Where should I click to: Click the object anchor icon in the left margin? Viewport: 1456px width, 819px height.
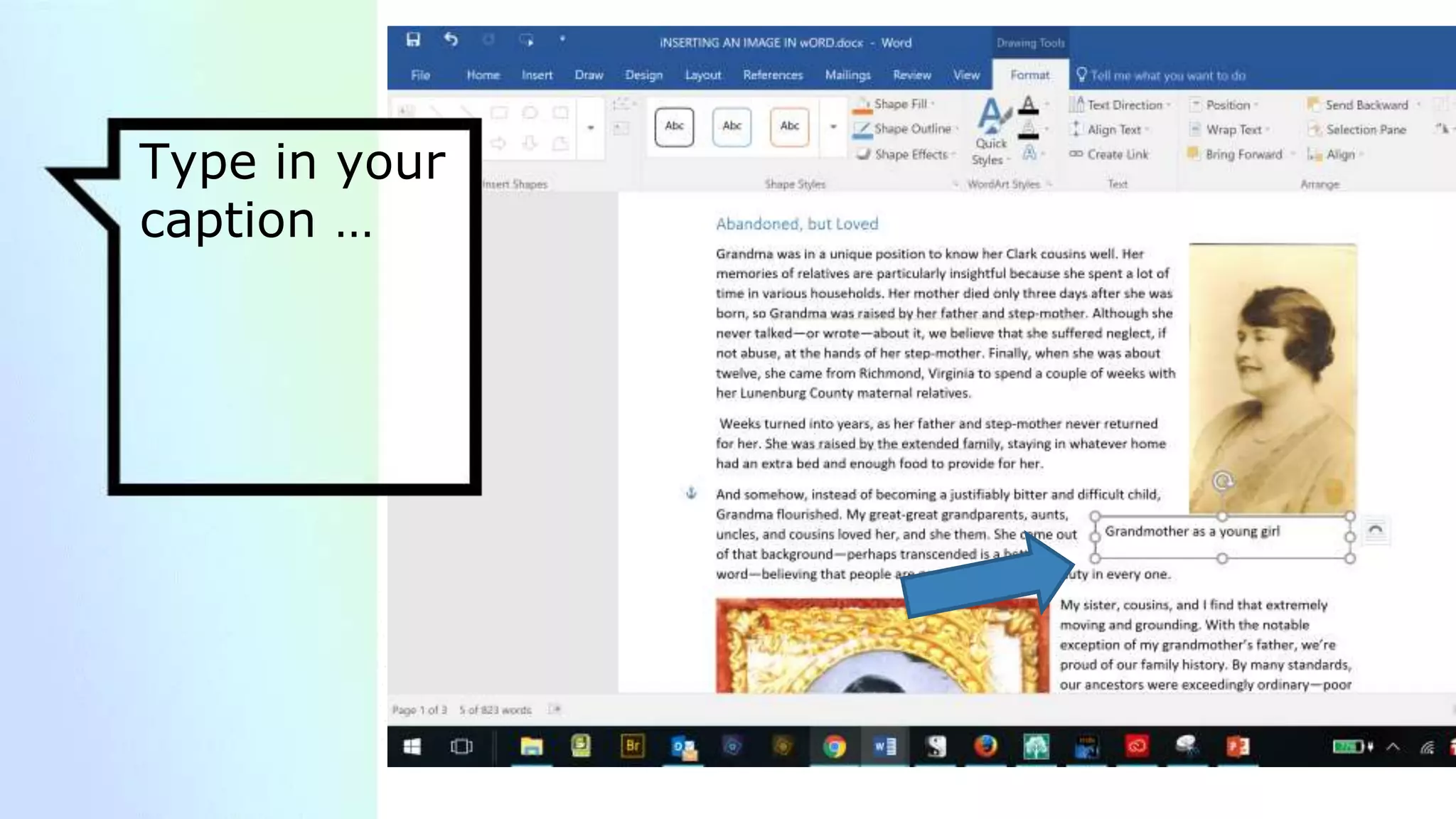(x=691, y=493)
